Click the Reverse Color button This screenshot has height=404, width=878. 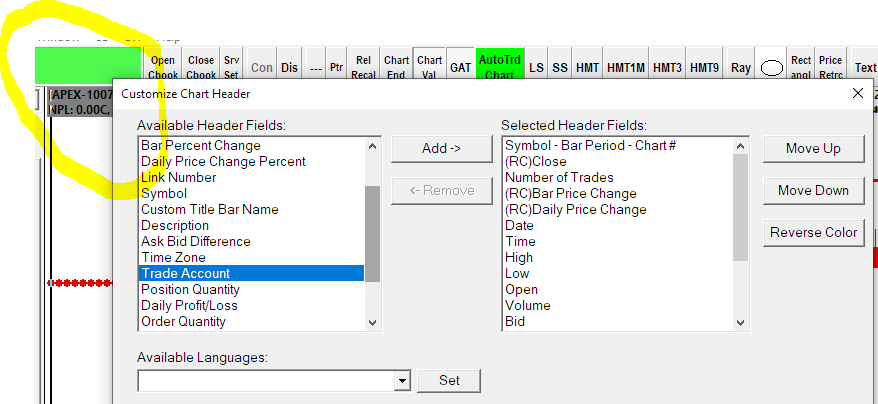[812, 232]
